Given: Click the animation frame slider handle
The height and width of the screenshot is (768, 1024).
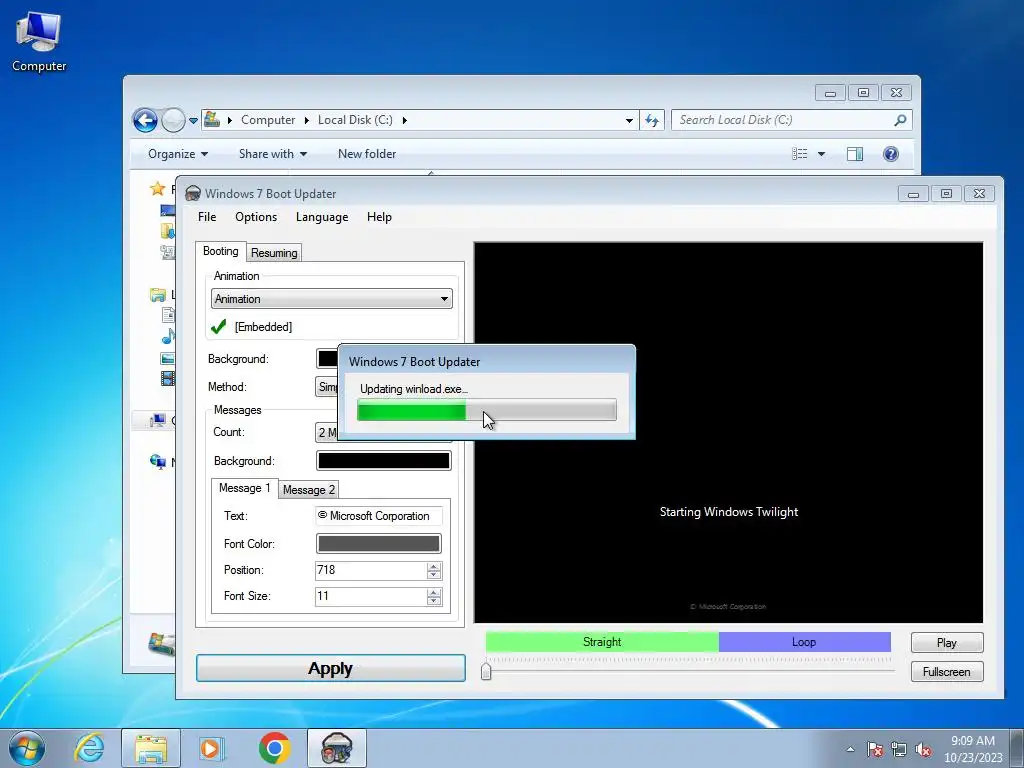Looking at the screenshot, I should tap(486, 671).
